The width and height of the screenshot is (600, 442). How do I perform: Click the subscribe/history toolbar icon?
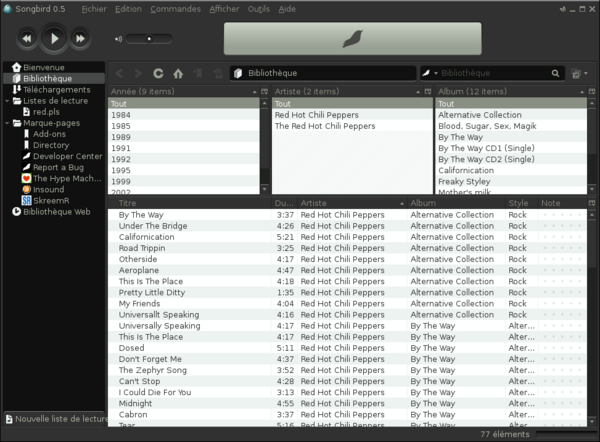pos(218,73)
